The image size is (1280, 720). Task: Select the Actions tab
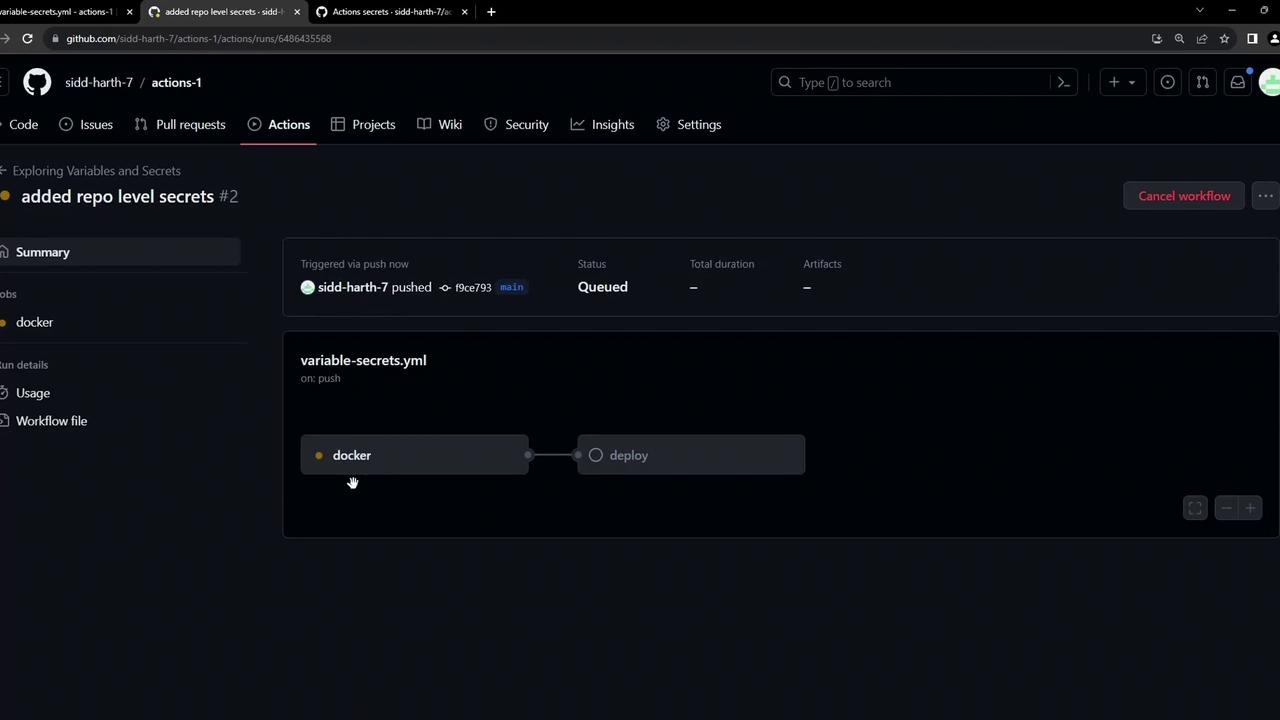click(279, 125)
